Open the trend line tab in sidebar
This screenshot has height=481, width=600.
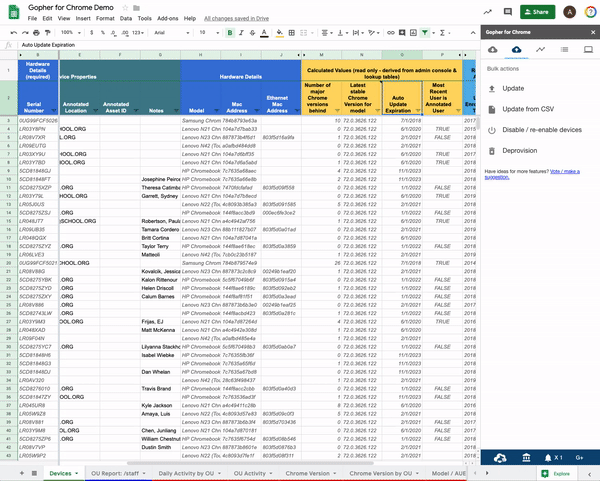(540, 49)
